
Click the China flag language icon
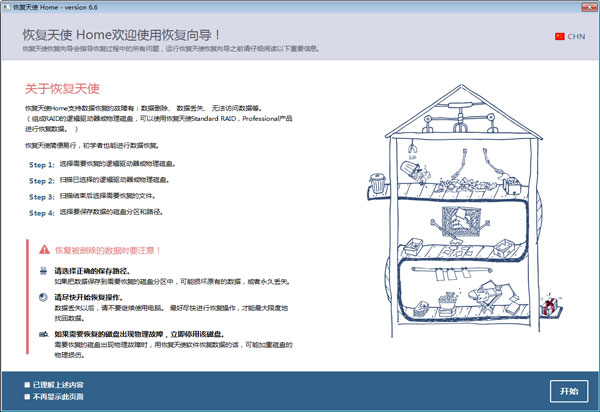coord(558,35)
